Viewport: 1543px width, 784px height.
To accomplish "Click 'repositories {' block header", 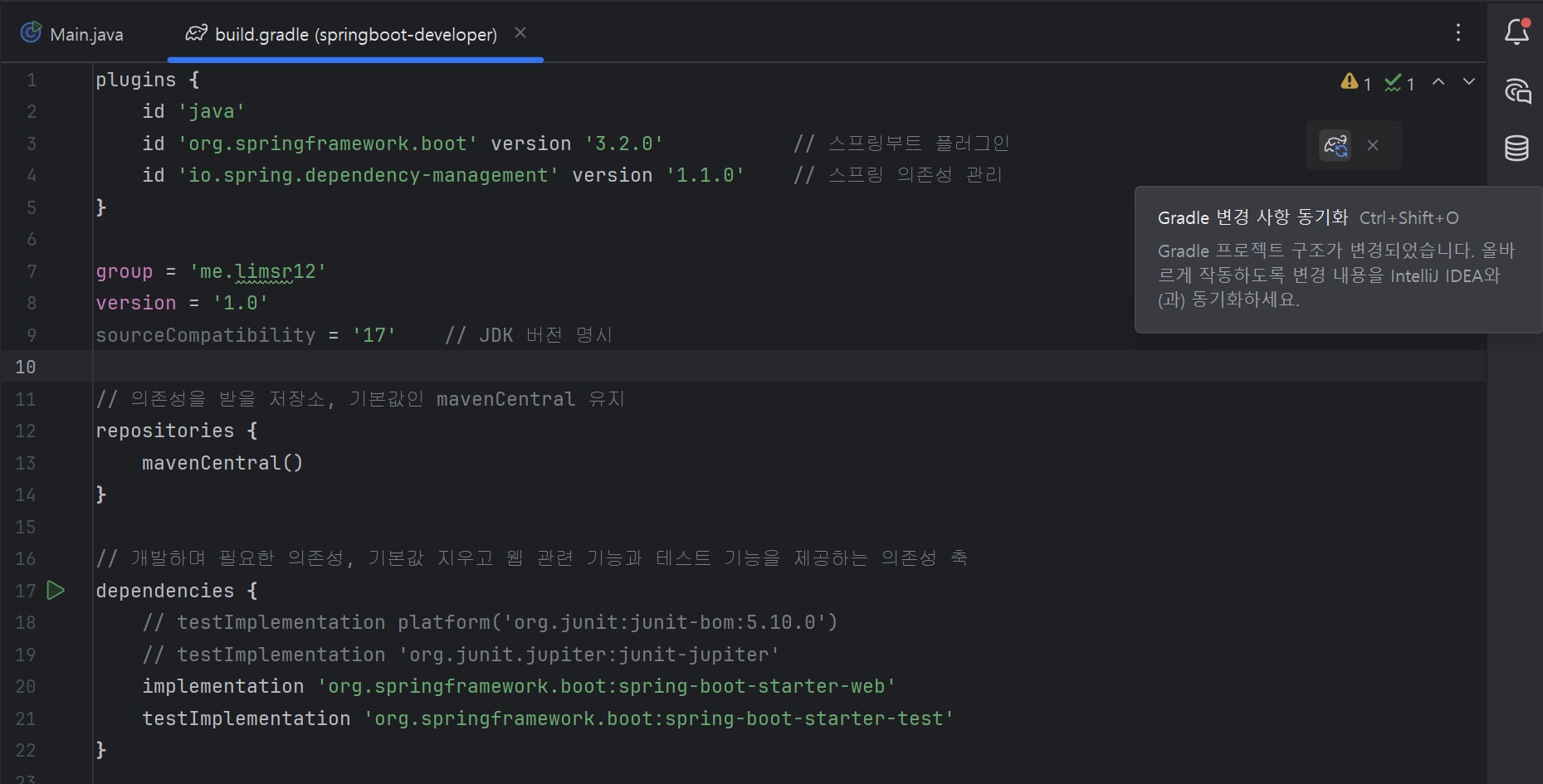I will (177, 431).
